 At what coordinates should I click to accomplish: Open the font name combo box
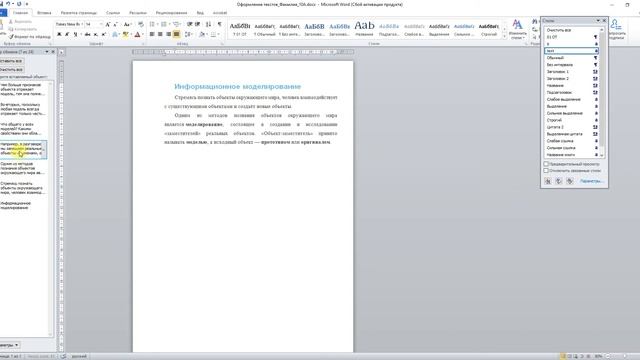click(x=69, y=24)
